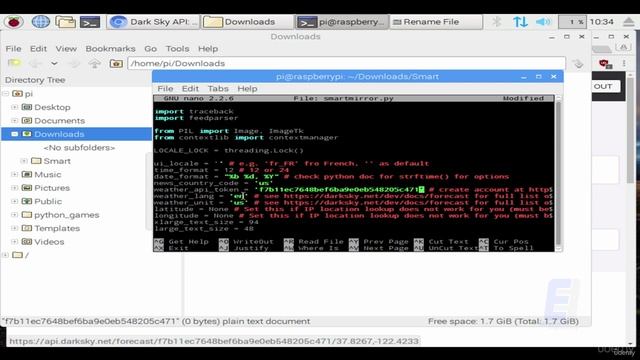Image resolution: width=640 pixels, height=360 pixels.
Task: Go forward using the file manager forward arrow
Action: (x=74, y=63)
